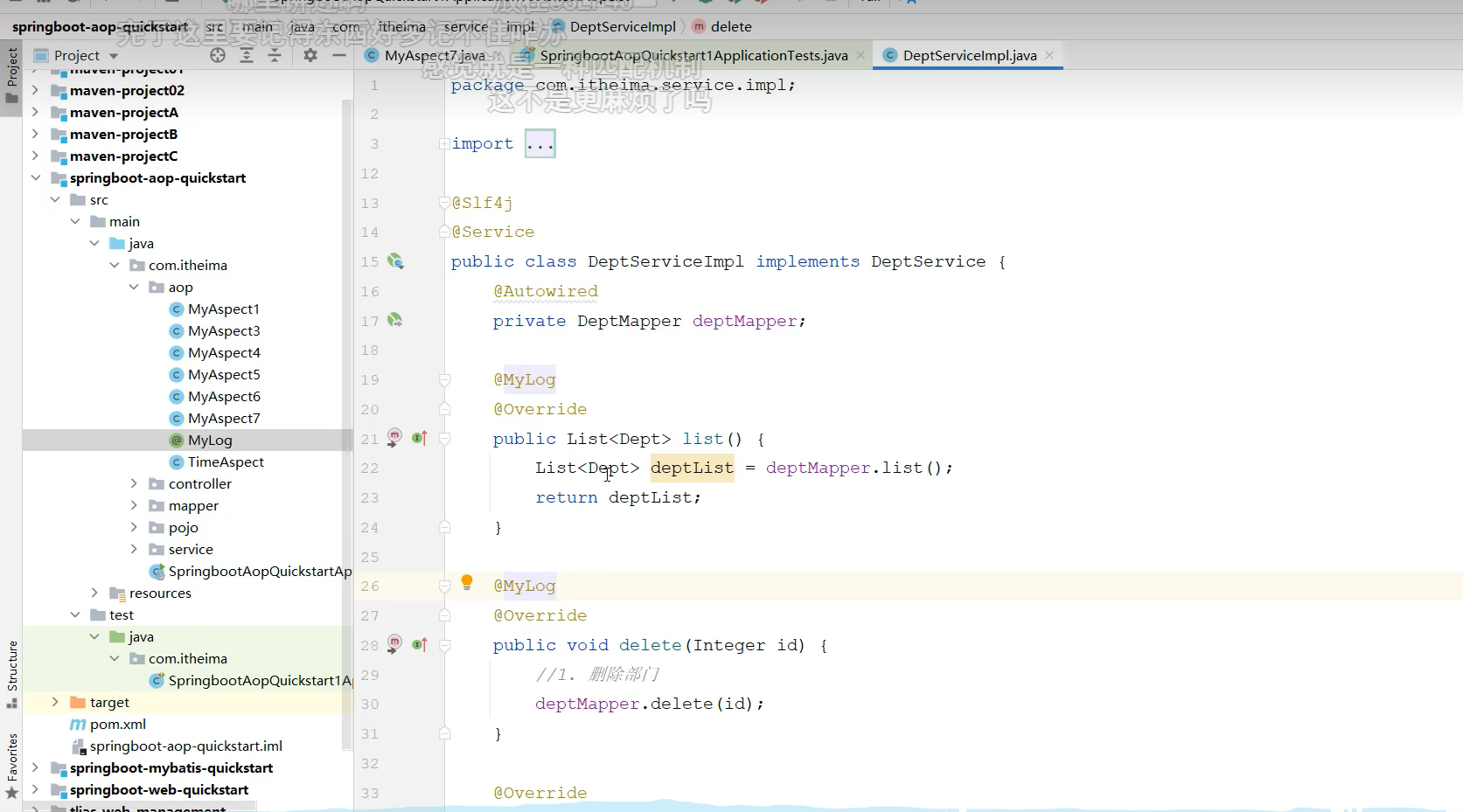
Task: Switch to MyAspect7.java tab
Action: coord(434,55)
